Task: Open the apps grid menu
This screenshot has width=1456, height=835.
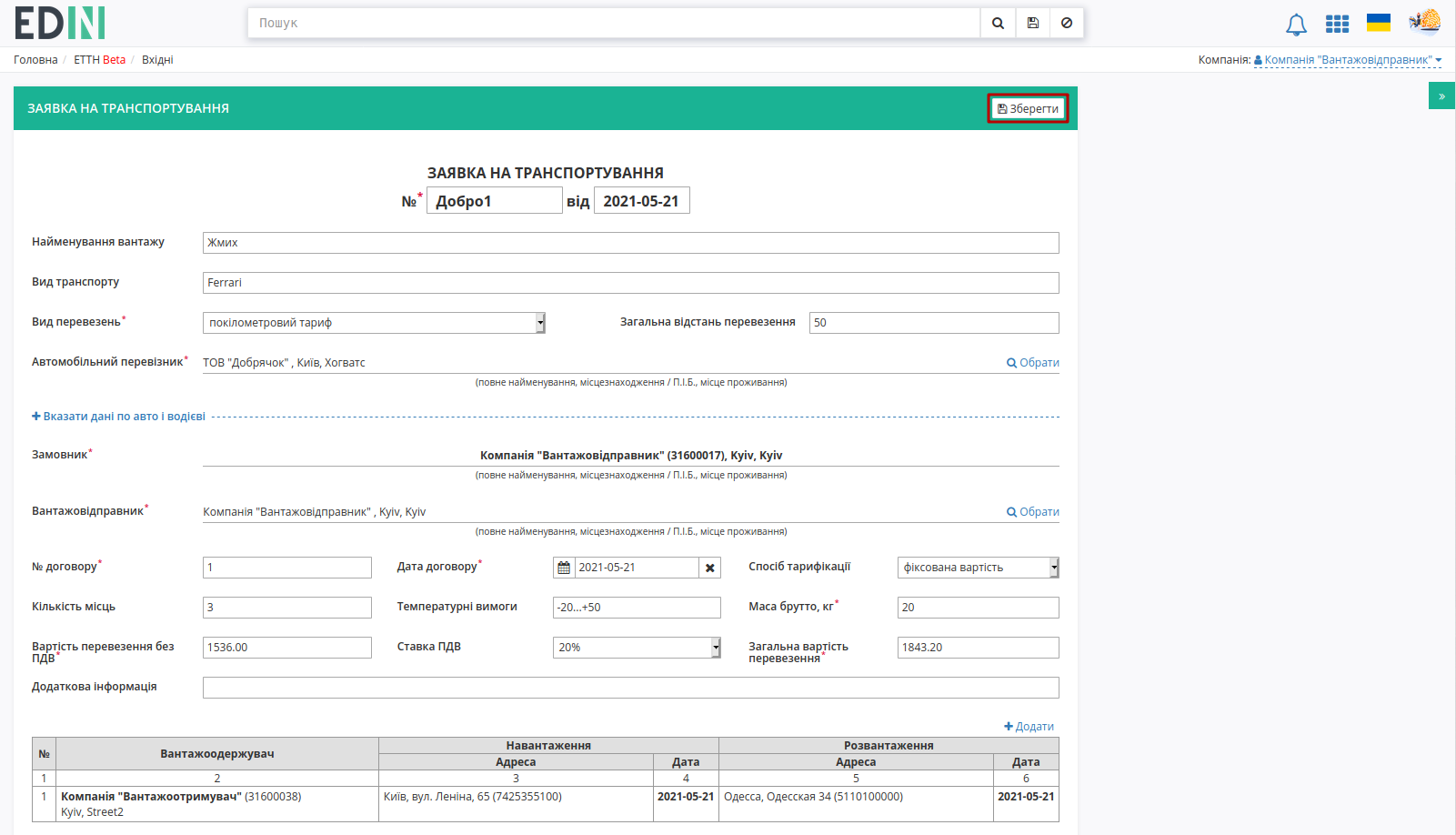Action: [1337, 24]
